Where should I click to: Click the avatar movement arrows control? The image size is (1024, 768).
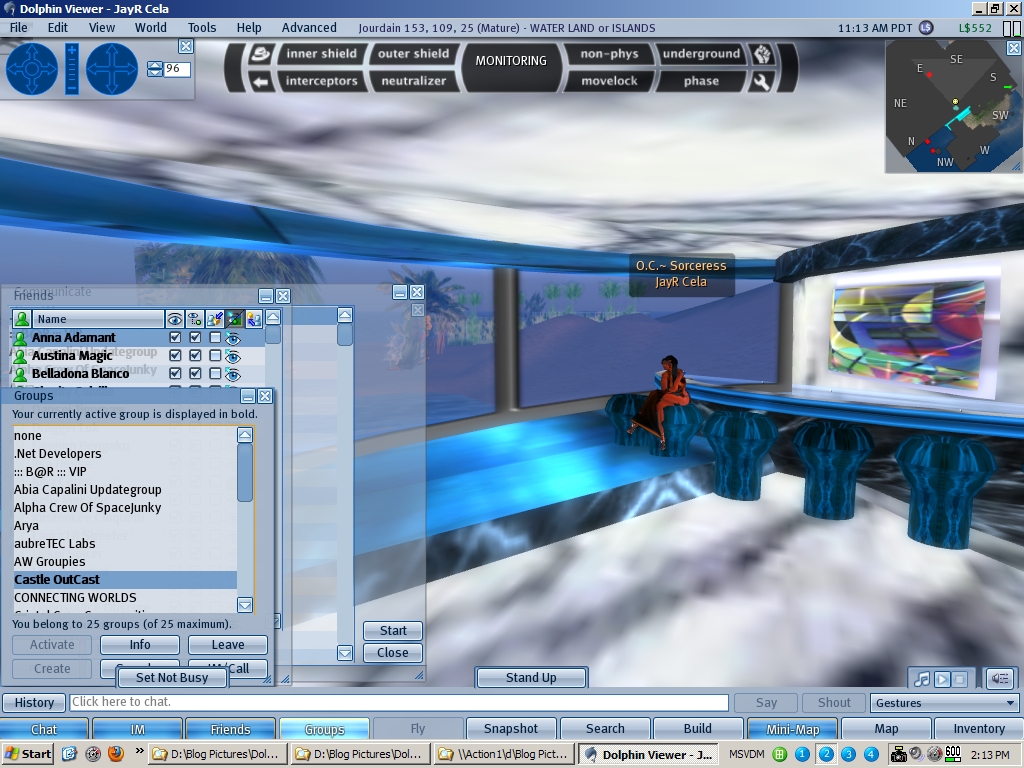(x=112, y=69)
